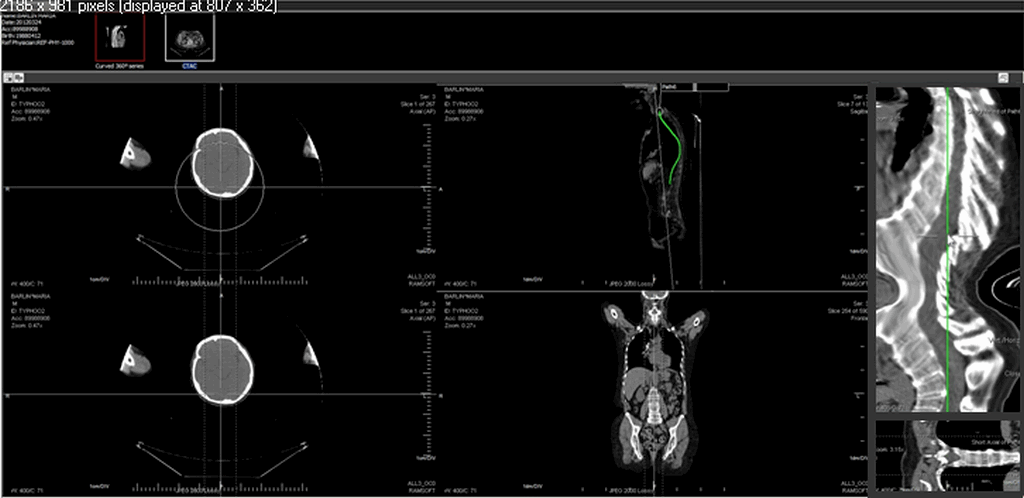
Task: Click the top endpoint of the green curved path
Action: point(661,109)
